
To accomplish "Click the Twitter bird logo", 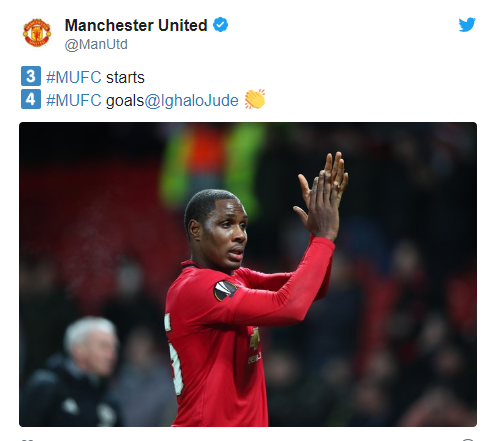I will [467, 25].
